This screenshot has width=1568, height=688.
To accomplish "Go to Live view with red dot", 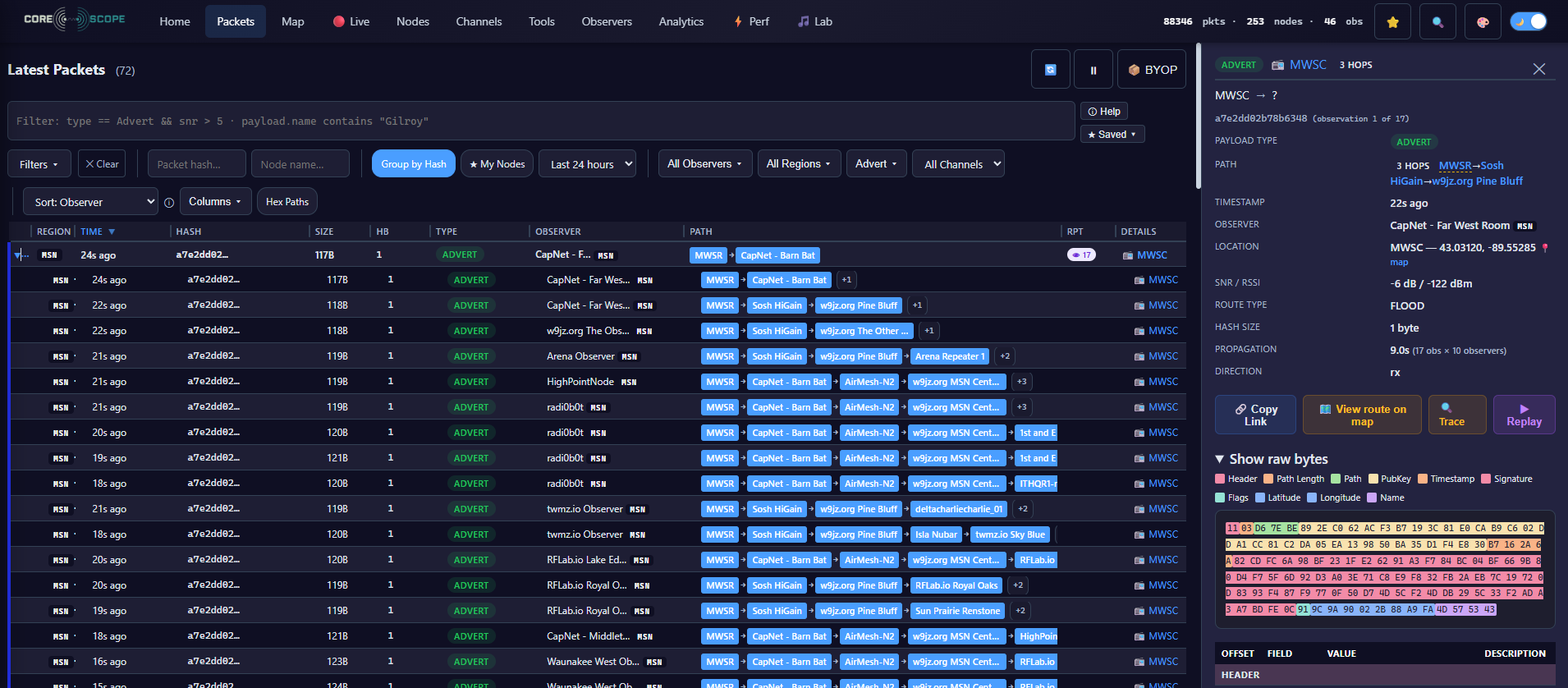I will coord(351,21).
